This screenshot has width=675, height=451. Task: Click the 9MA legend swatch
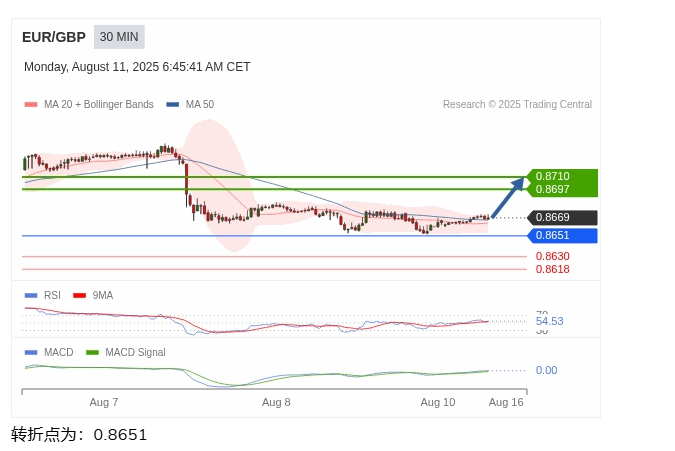tap(80, 295)
